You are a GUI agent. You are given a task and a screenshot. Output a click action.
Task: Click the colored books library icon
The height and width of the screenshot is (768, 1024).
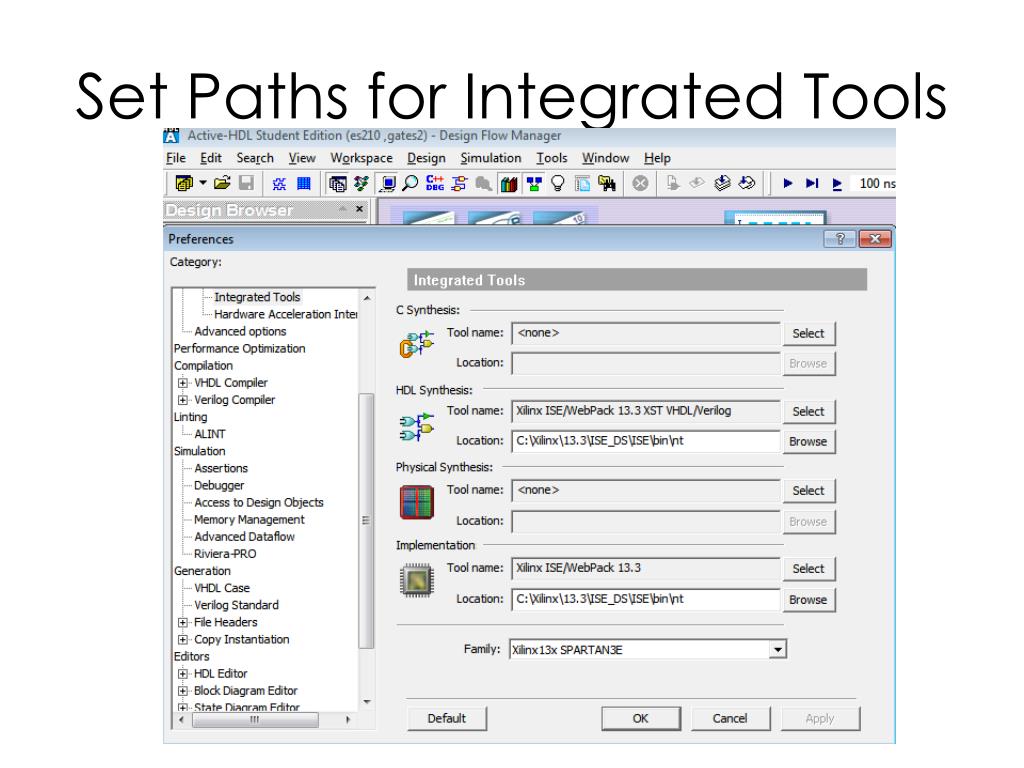pyautogui.click(x=509, y=184)
